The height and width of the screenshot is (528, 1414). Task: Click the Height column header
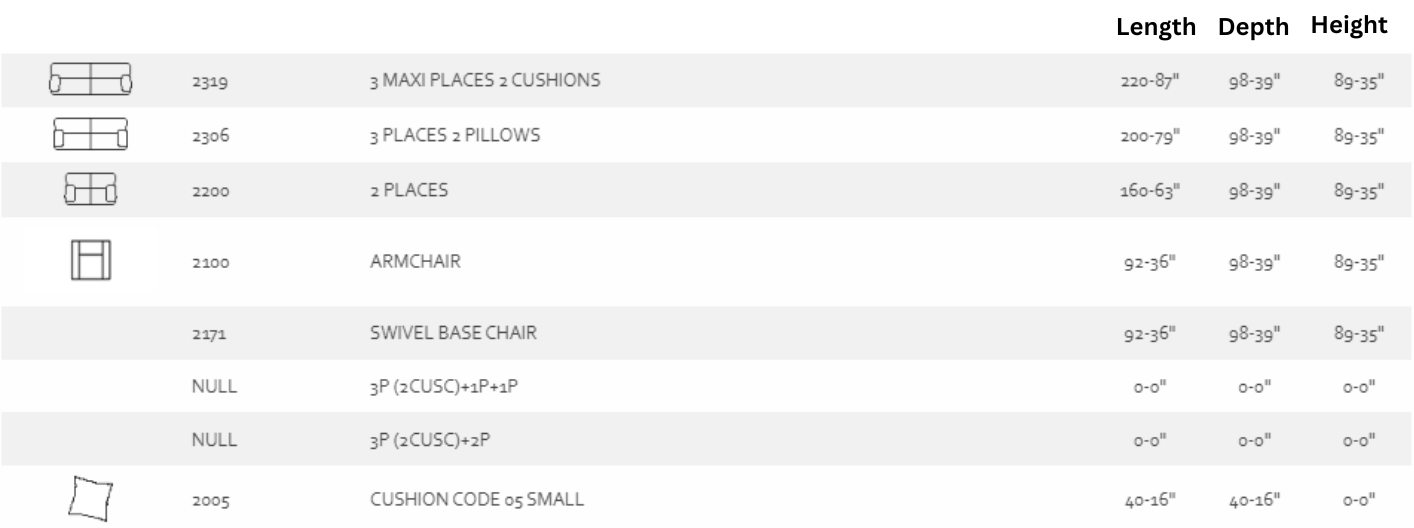pos(1349,26)
